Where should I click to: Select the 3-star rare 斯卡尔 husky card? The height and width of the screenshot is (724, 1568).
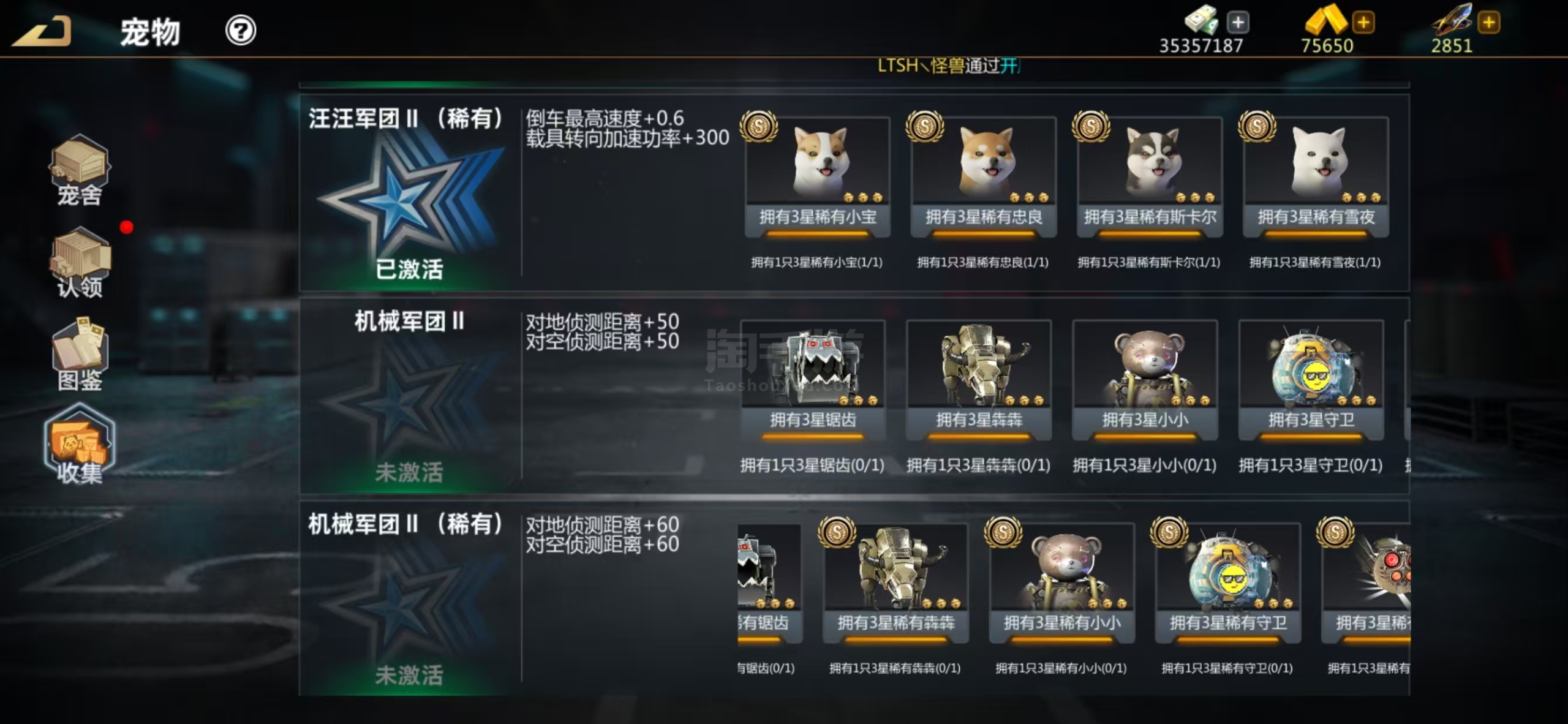[1150, 176]
